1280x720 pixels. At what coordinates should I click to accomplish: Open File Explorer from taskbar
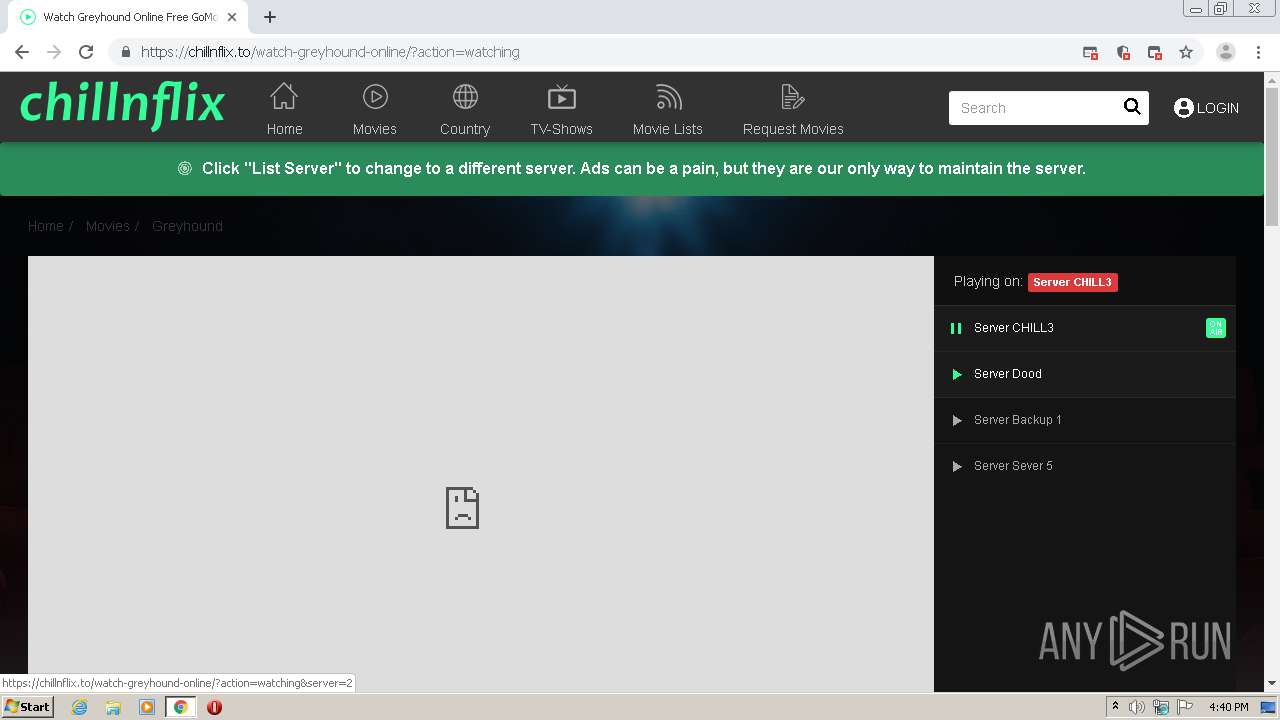click(113, 707)
